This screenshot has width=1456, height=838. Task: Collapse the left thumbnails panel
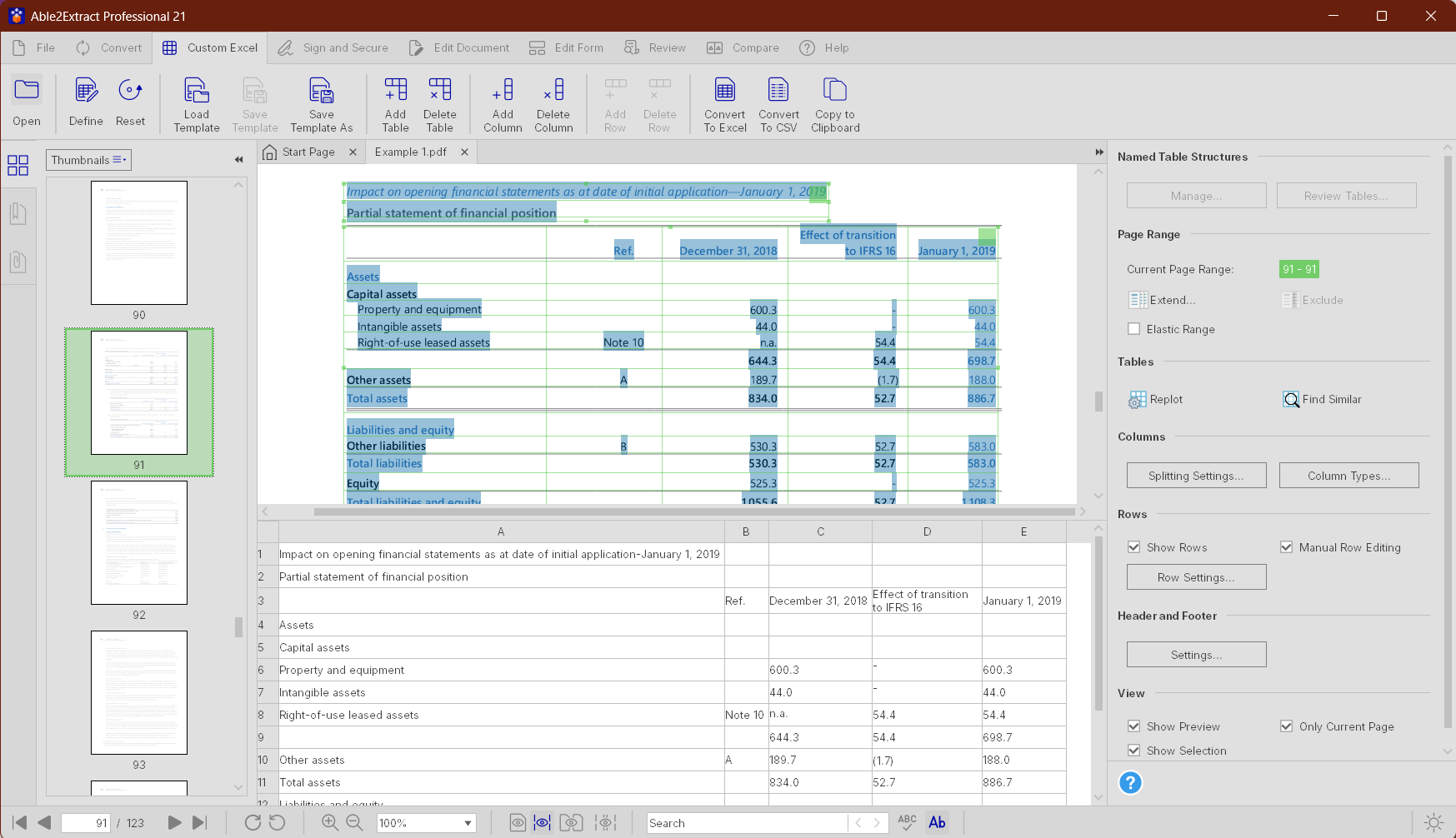coord(239,160)
